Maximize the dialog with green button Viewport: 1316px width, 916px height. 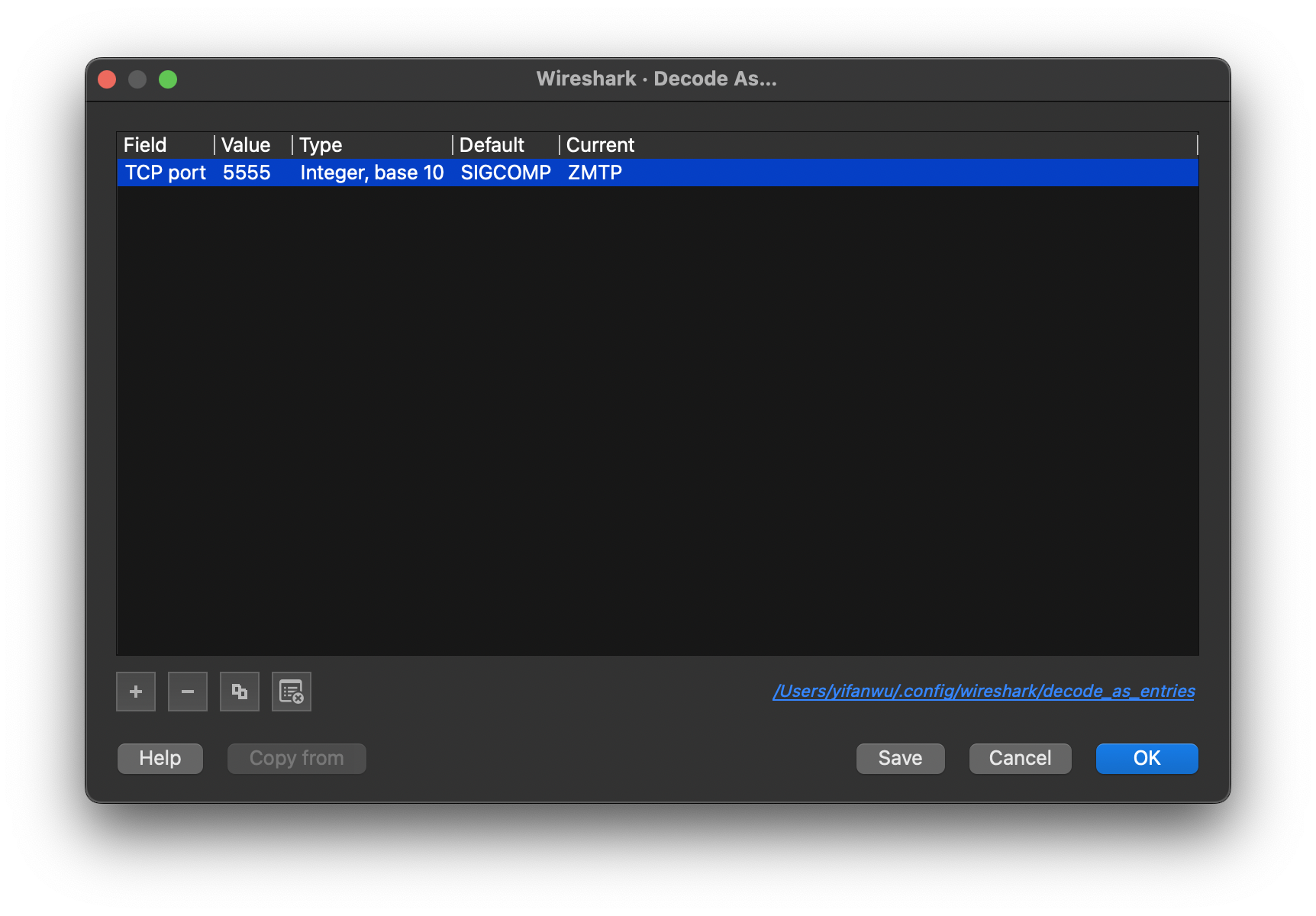click(x=168, y=79)
